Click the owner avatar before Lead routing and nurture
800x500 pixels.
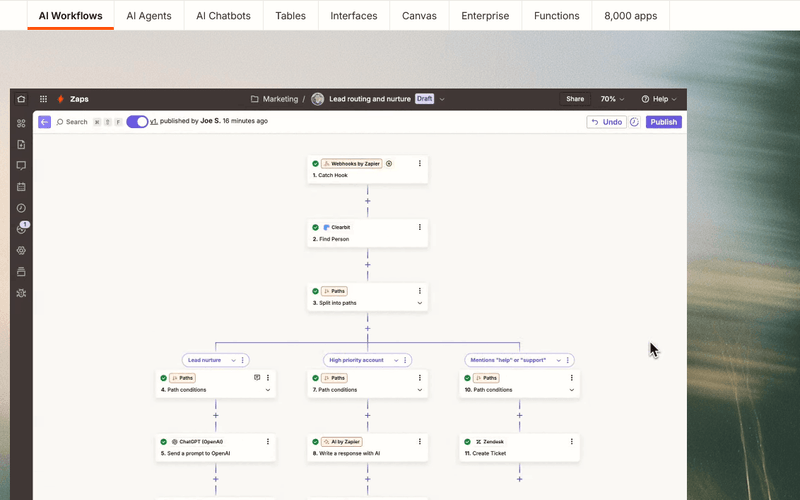click(317, 99)
